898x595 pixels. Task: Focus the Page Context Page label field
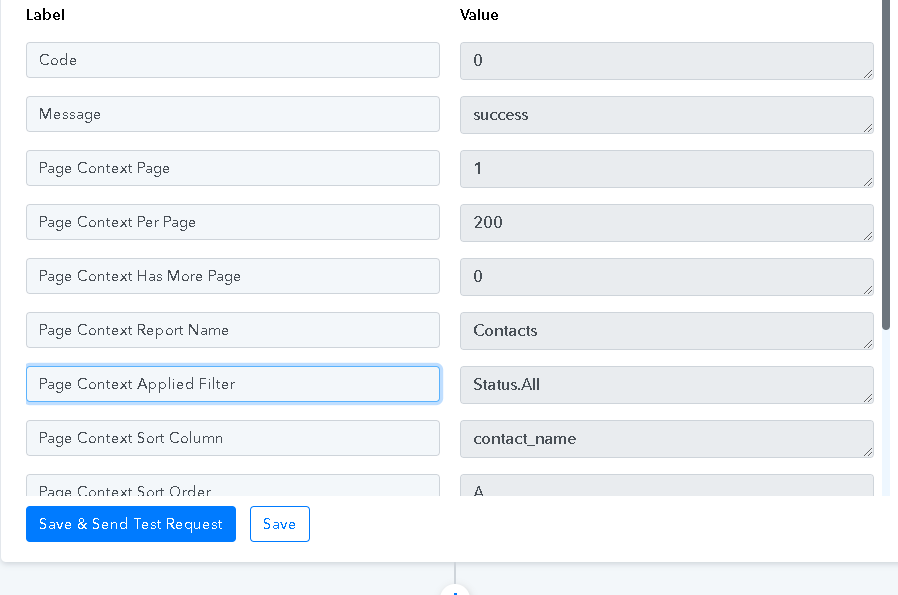click(x=233, y=168)
